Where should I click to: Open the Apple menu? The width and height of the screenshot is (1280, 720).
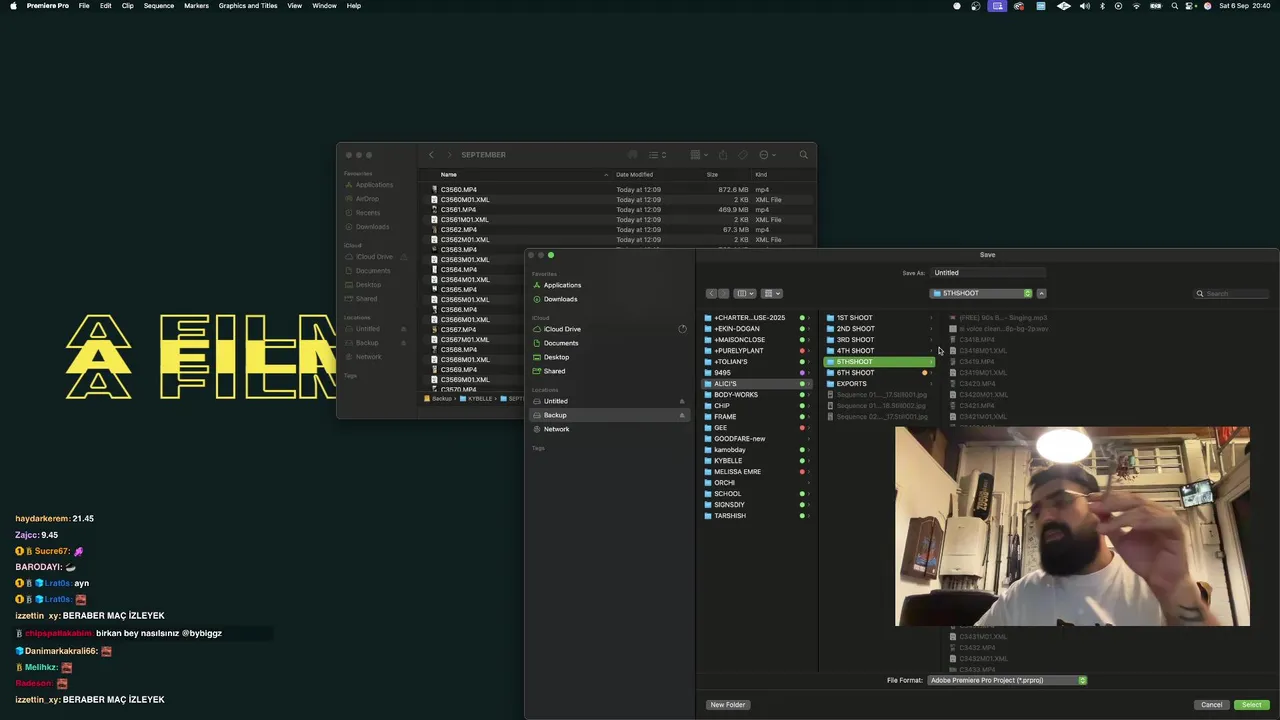pos(13,6)
